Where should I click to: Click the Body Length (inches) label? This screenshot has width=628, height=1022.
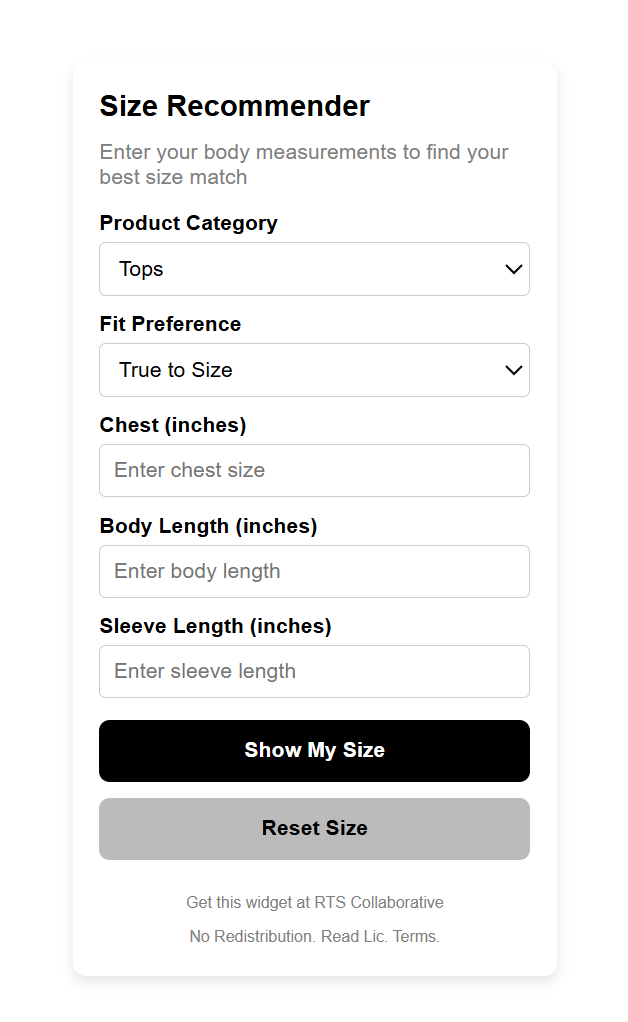pyautogui.click(x=209, y=526)
